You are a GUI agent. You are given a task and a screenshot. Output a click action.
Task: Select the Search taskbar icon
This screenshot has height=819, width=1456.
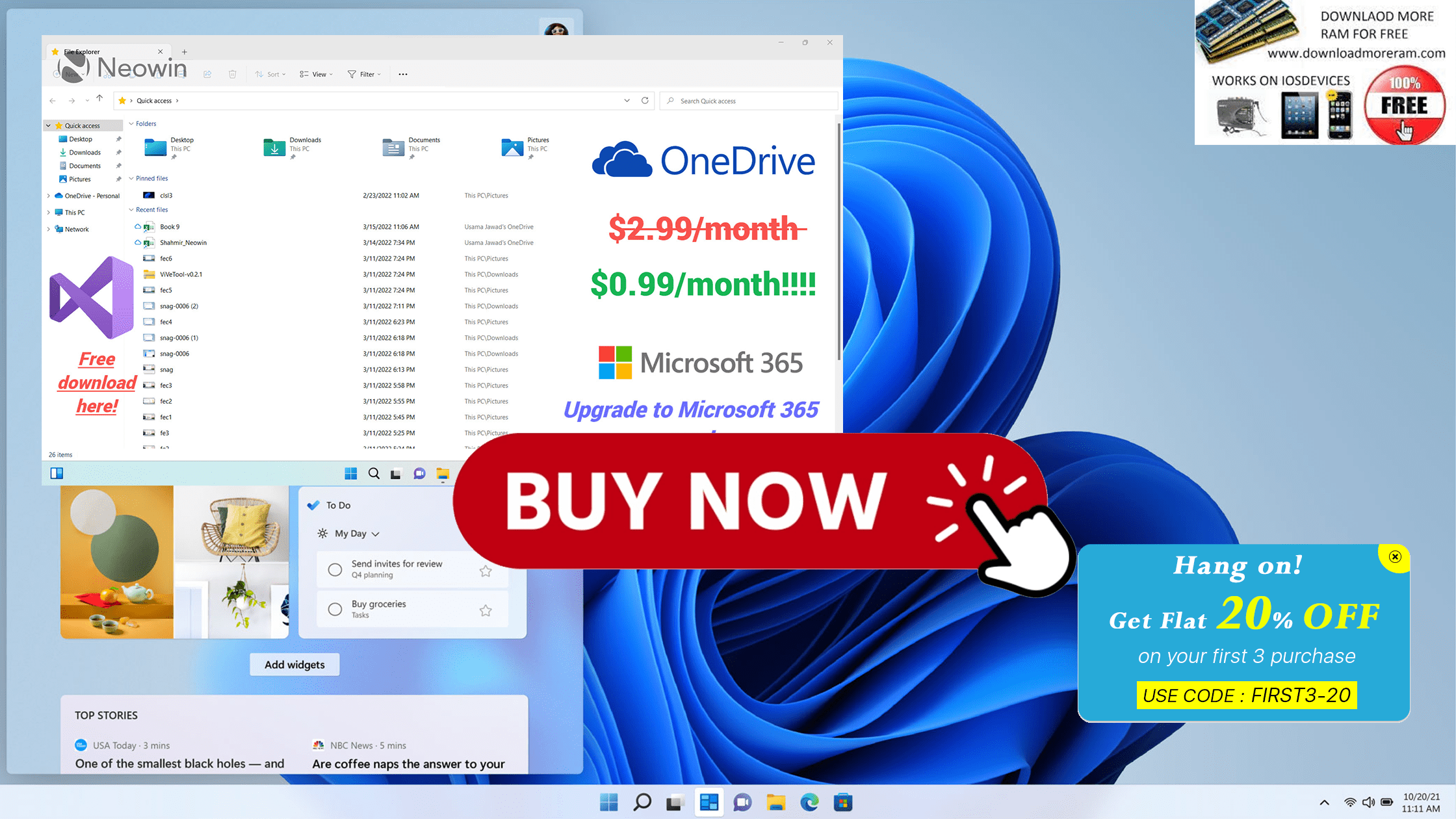[641, 802]
